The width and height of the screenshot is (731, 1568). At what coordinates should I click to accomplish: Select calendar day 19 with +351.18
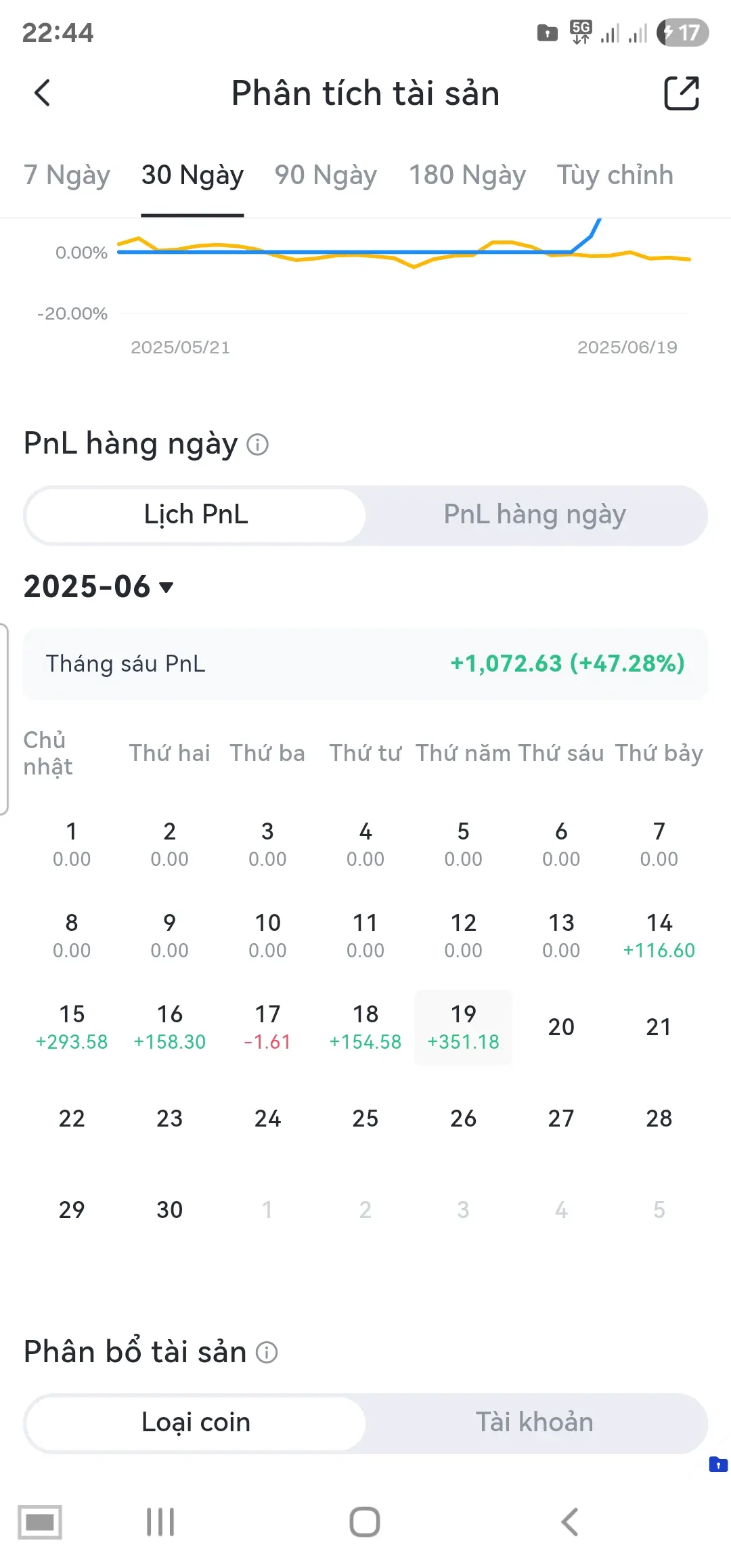(463, 1027)
